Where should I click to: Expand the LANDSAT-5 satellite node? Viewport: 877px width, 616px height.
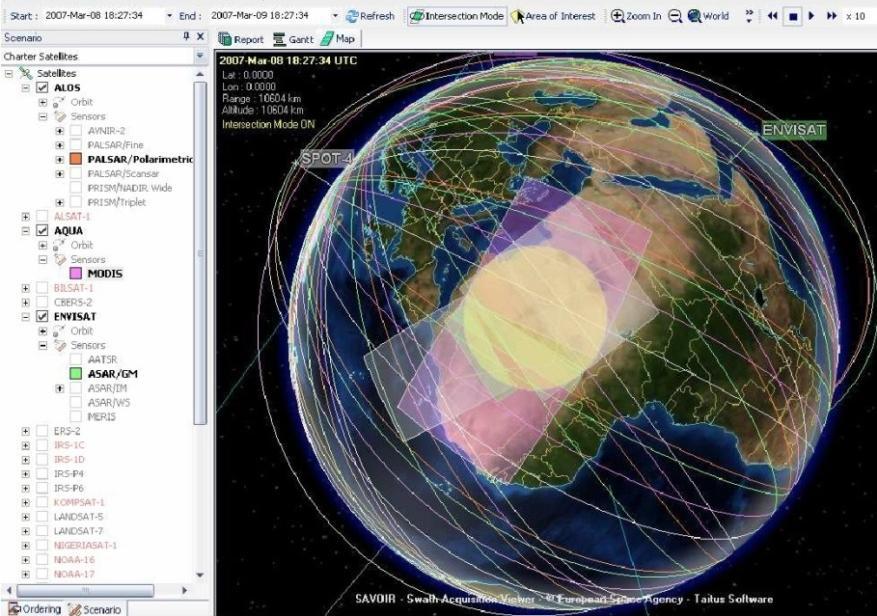[x=26, y=516]
